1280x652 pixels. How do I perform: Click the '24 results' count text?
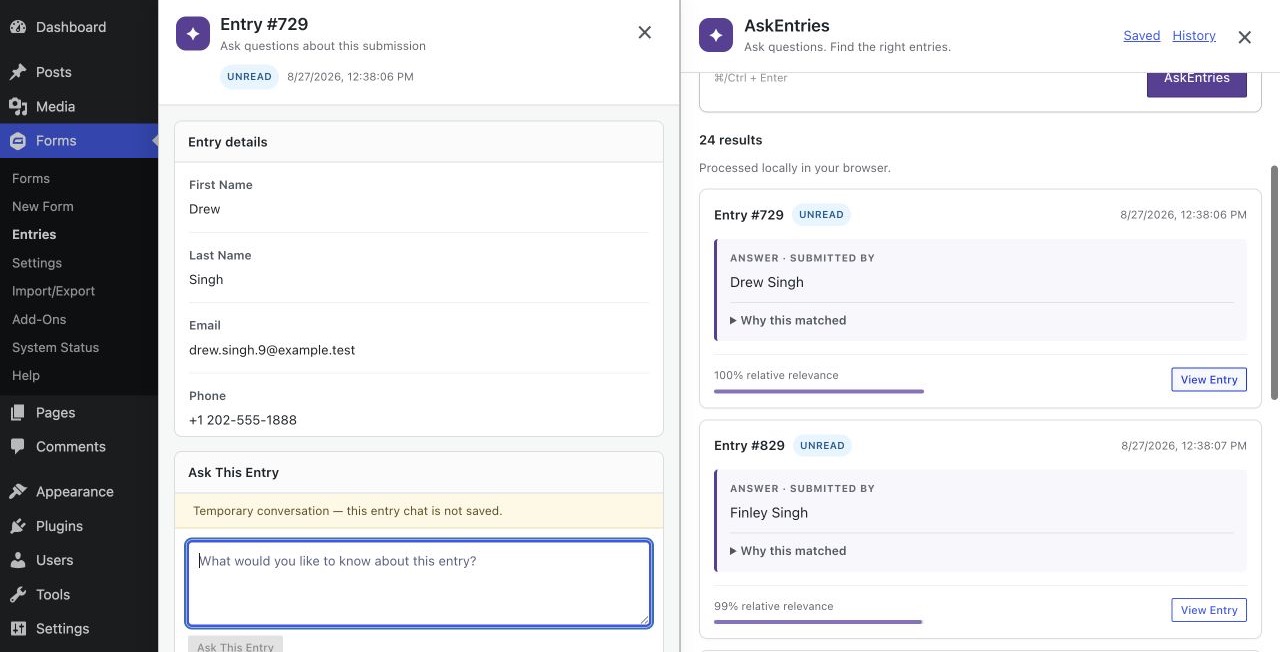point(731,140)
